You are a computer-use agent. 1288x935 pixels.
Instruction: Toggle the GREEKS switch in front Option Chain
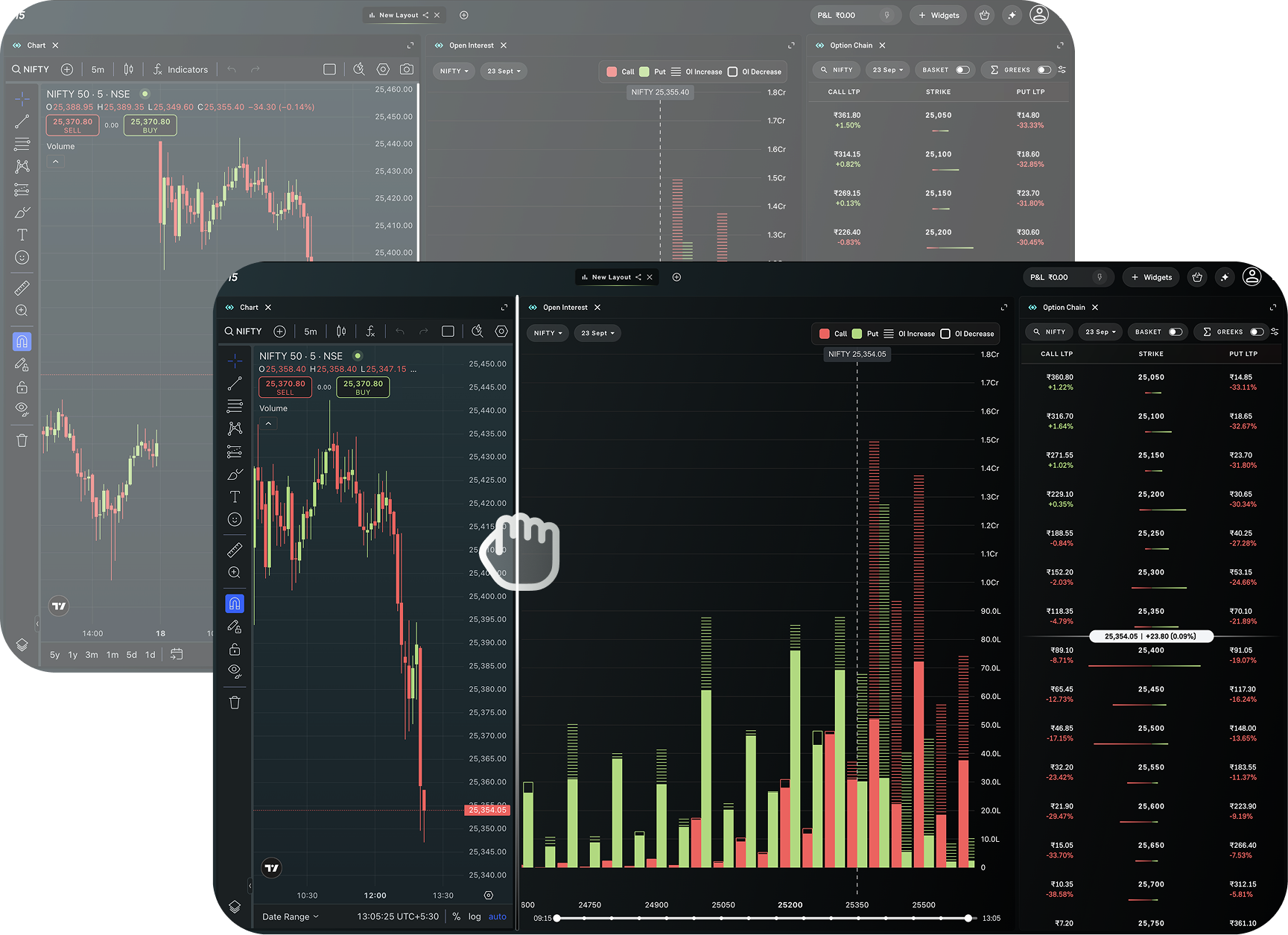coord(1257,332)
